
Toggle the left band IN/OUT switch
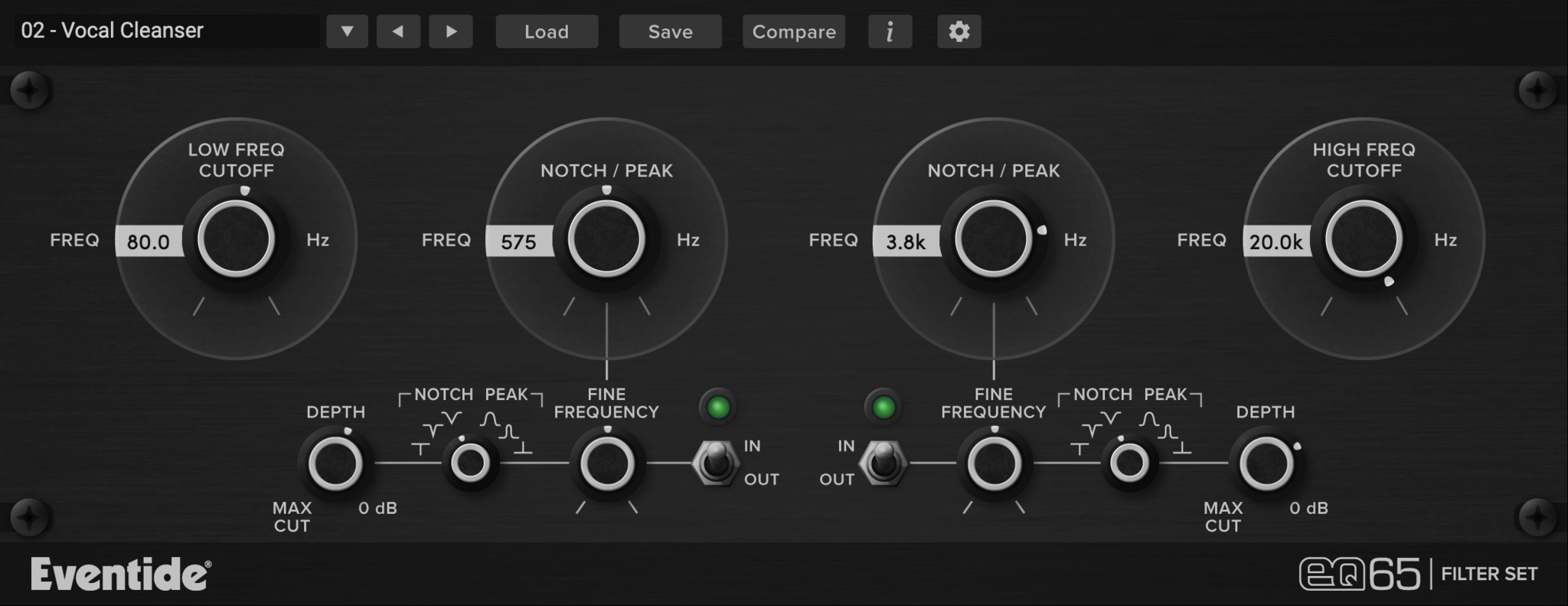tap(716, 462)
